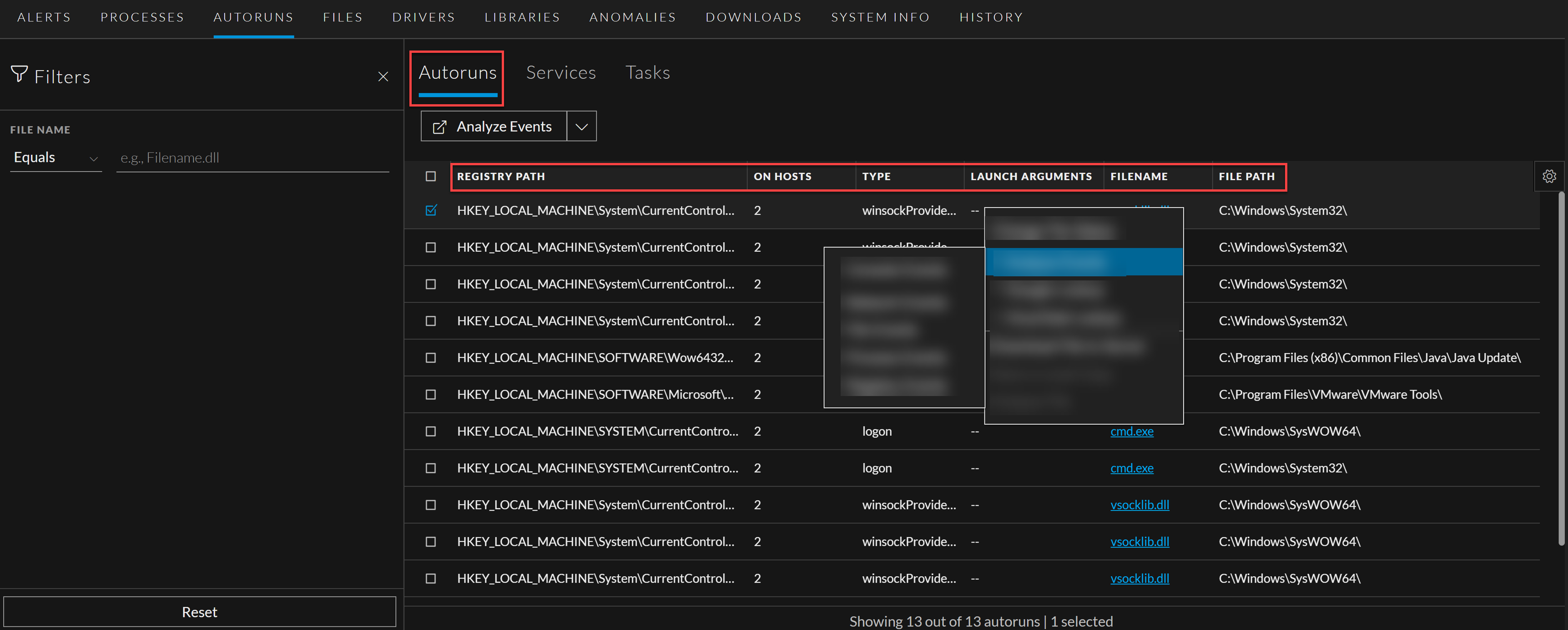Check the VMware Tools row checkbox
This screenshot has height=630, width=1568.
431,395
